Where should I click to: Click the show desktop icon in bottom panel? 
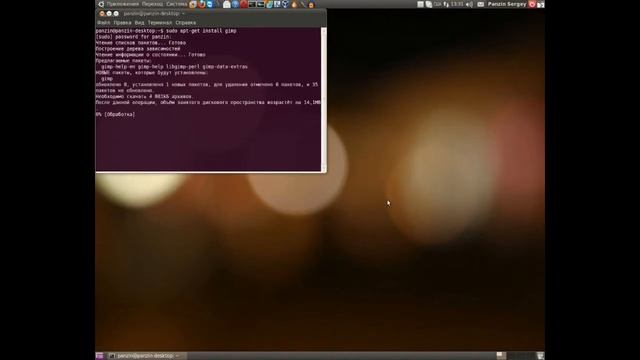click(x=99, y=356)
